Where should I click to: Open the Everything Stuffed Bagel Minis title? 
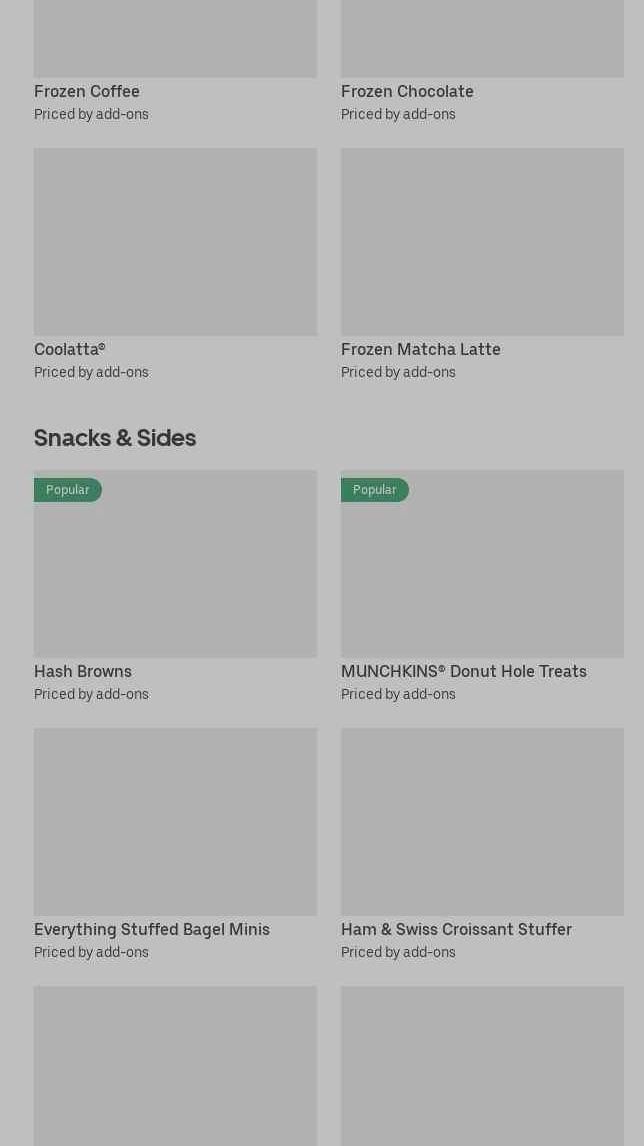tap(152, 929)
